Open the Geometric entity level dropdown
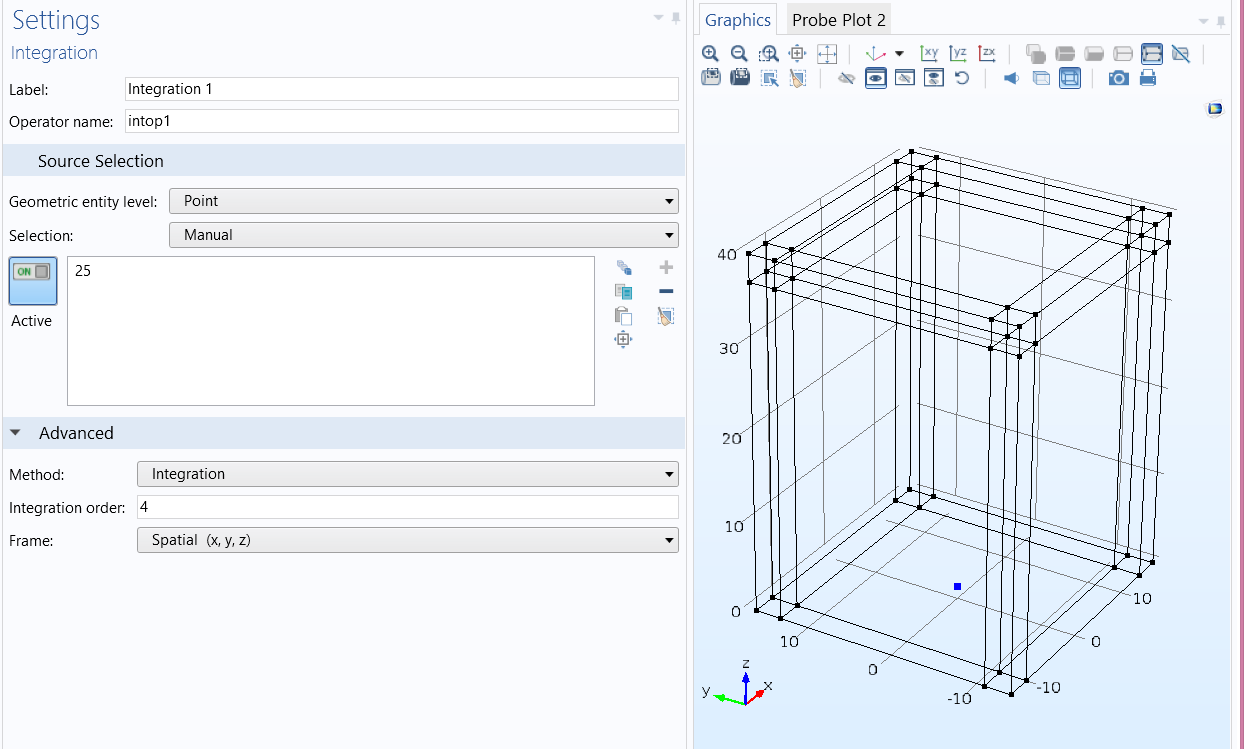 (x=424, y=201)
